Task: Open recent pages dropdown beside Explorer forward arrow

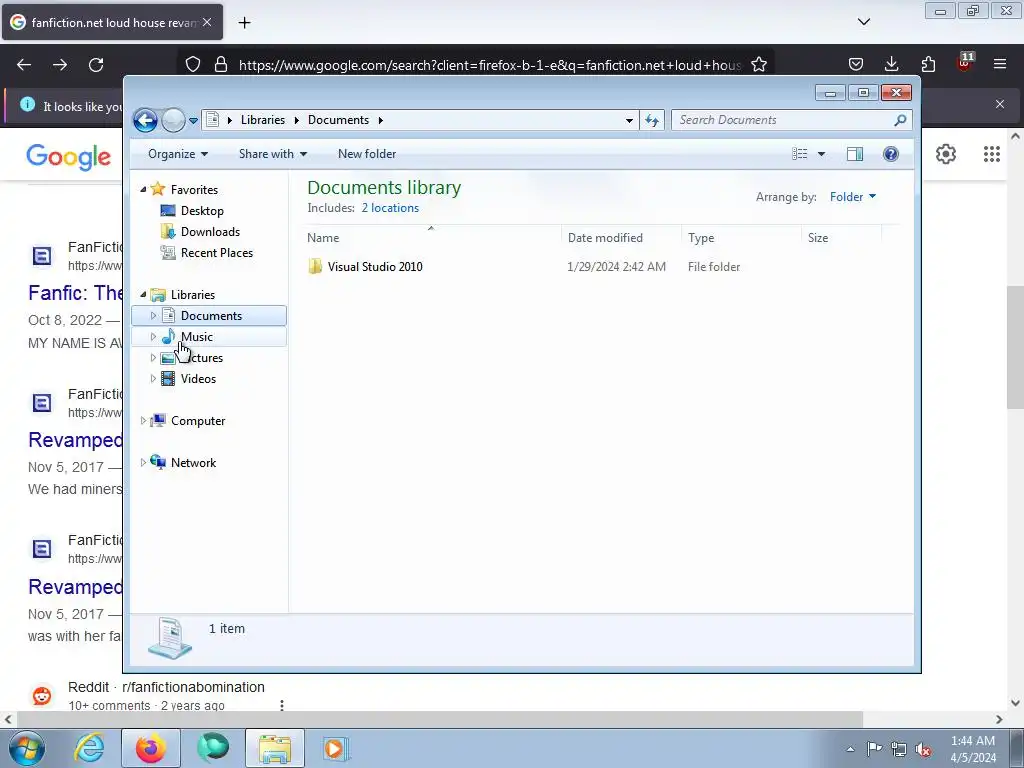Action: coord(193,121)
